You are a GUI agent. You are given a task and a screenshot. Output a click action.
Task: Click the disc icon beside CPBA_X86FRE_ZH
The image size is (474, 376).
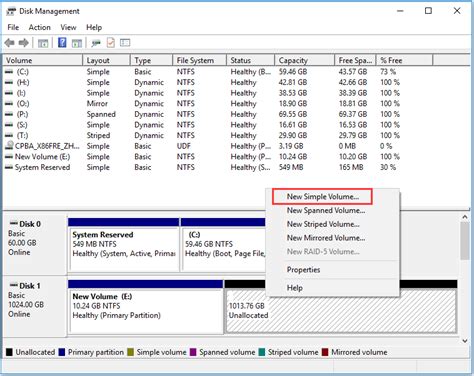(x=9, y=145)
